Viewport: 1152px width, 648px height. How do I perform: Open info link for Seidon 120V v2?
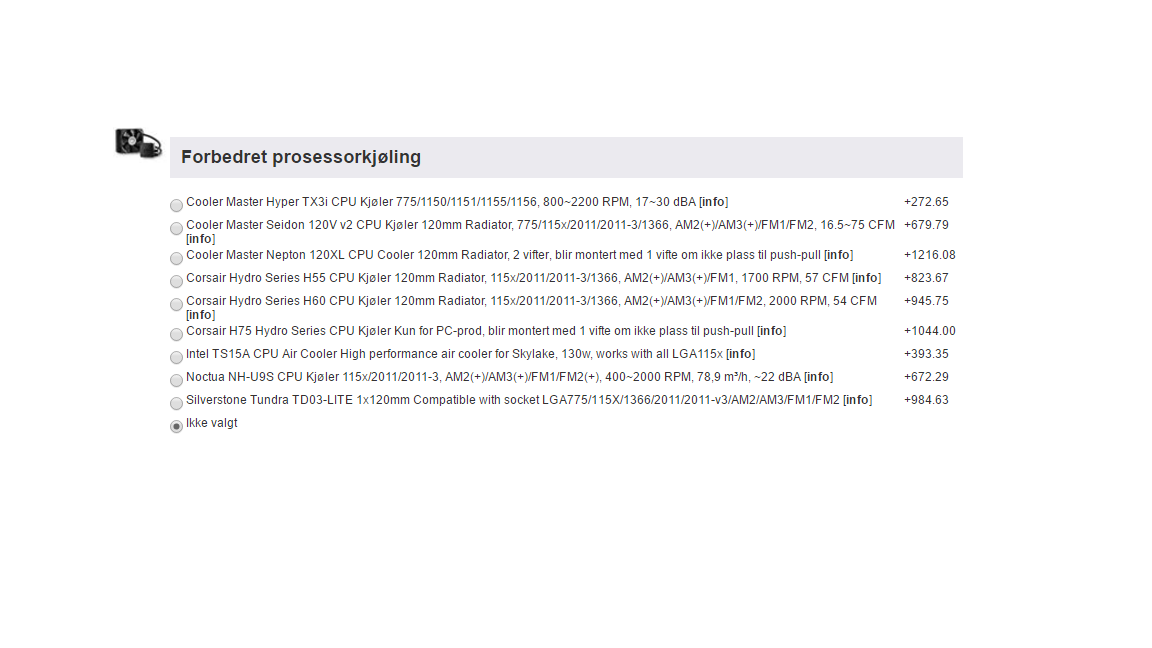tap(201, 239)
